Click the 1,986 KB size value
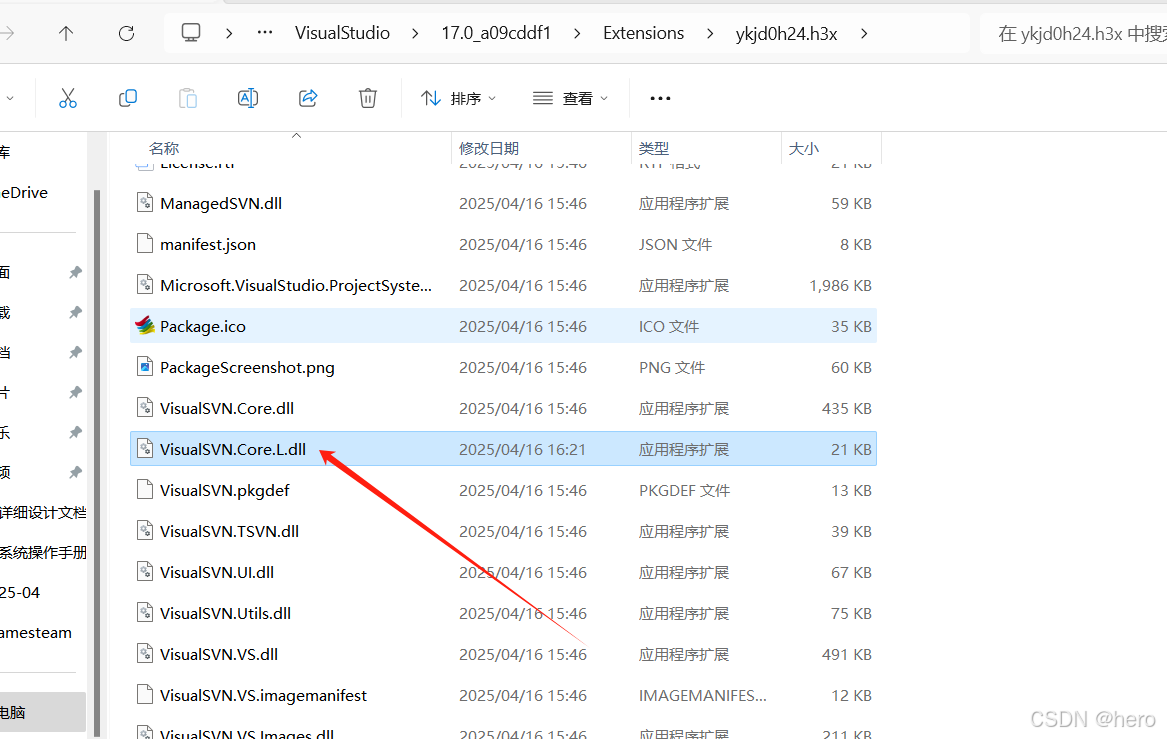This screenshot has height=739, width=1167. (x=840, y=285)
